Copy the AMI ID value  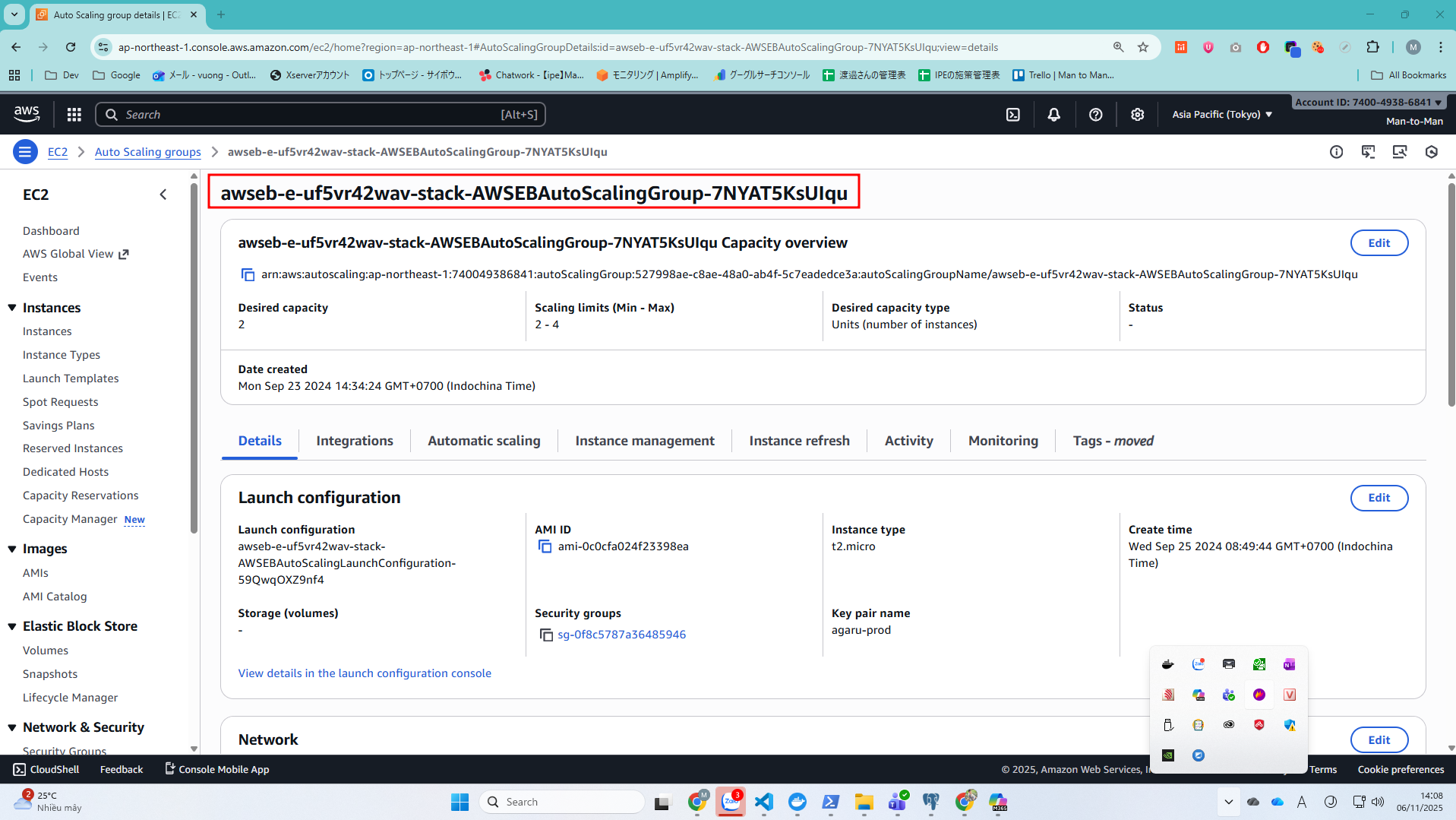pos(545,546)
